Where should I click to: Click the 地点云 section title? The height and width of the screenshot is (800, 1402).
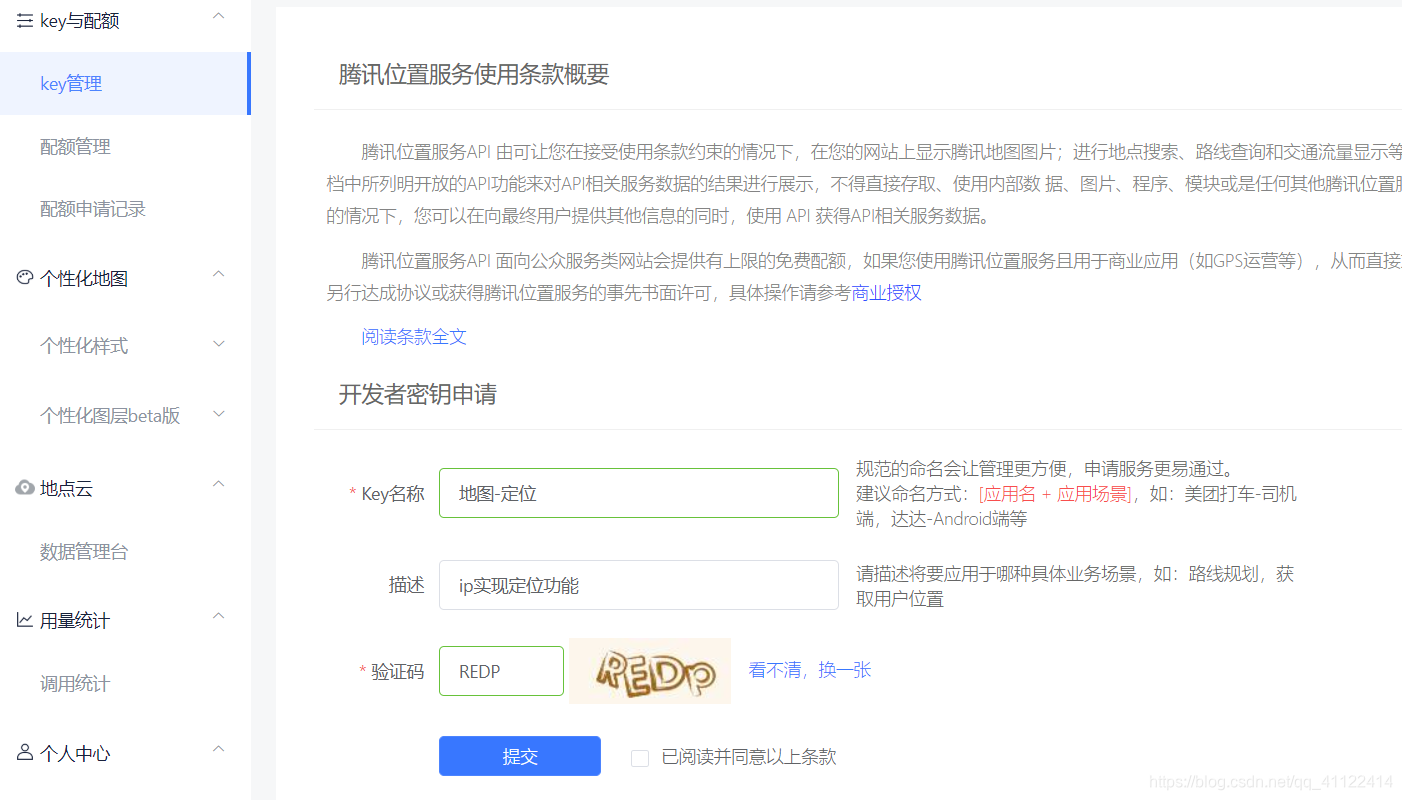66,489
